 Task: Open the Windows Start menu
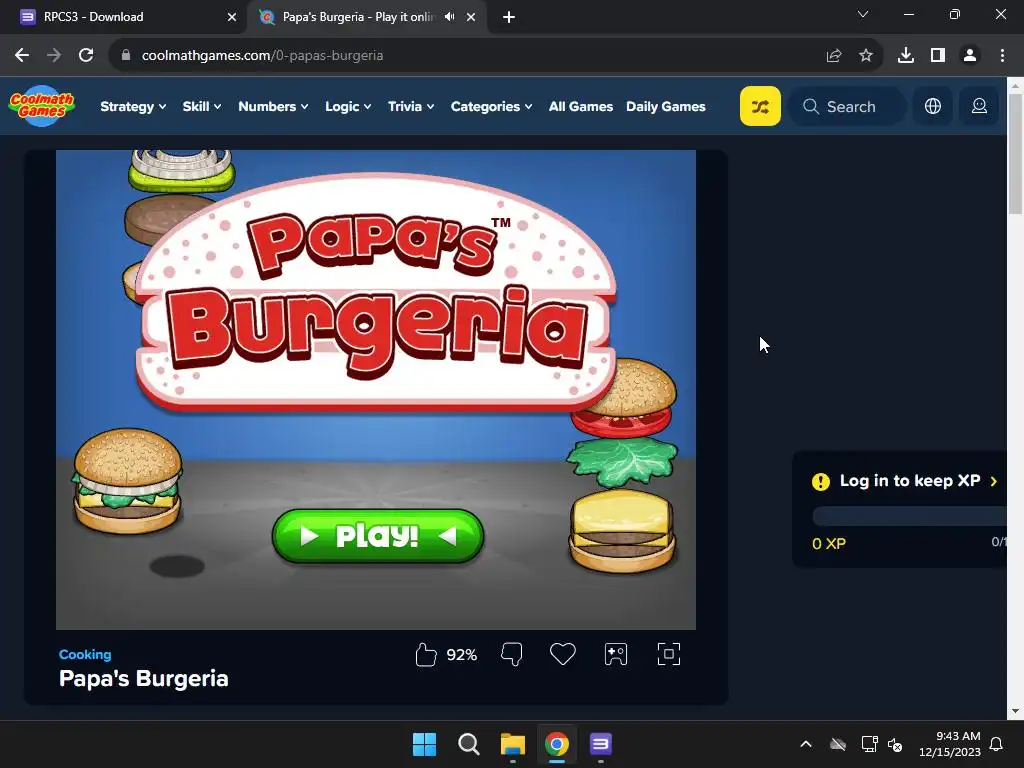(x=424, y=744)
